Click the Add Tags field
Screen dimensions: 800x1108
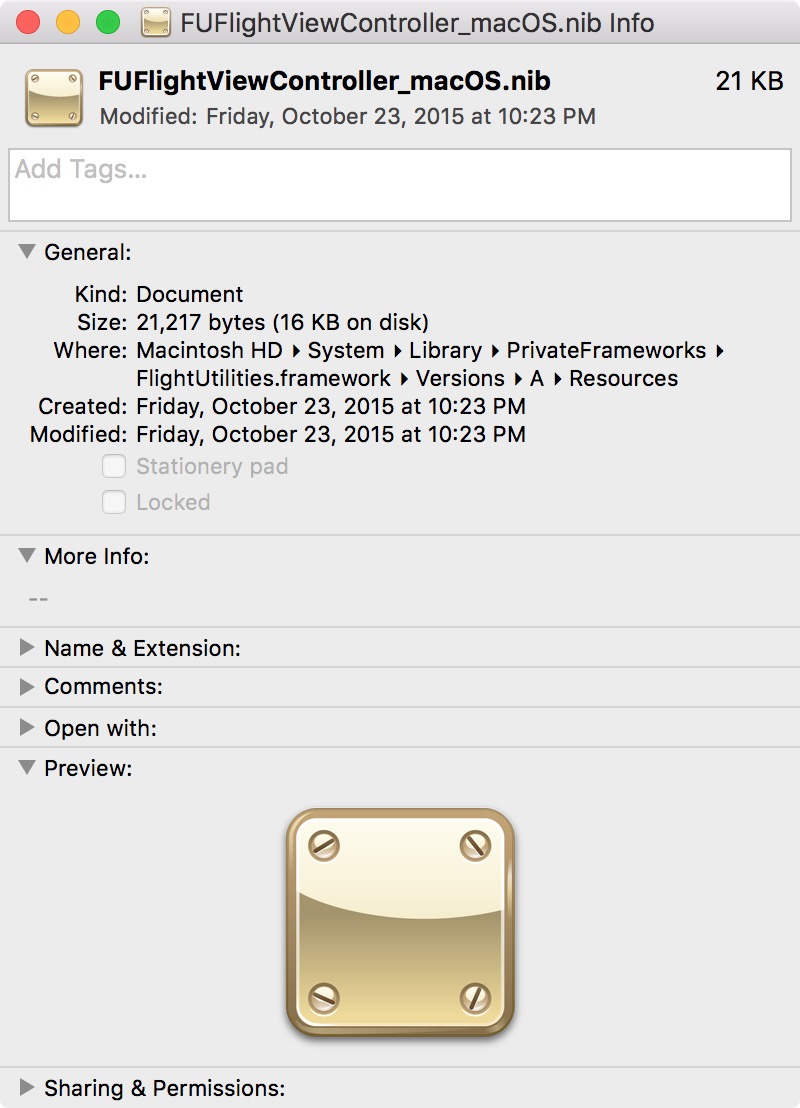click(400, 186)
